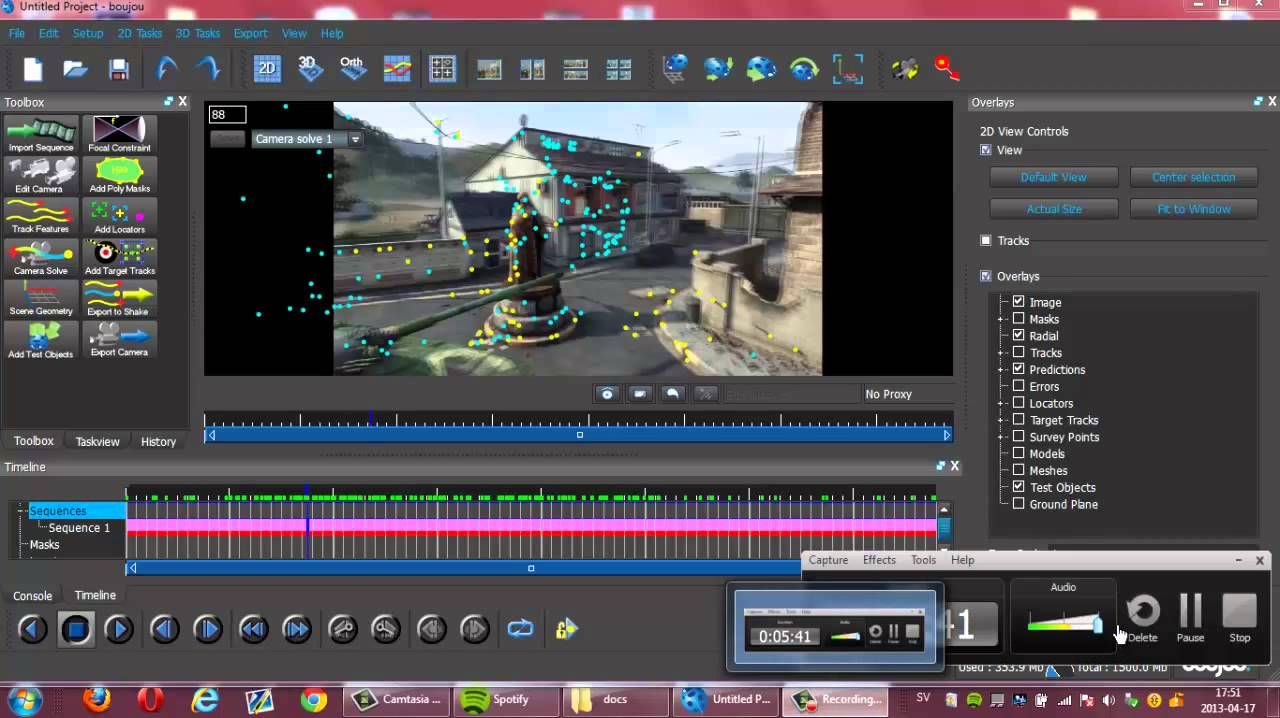
Task: Open the Export menu
Action: (x=250, y=33)
